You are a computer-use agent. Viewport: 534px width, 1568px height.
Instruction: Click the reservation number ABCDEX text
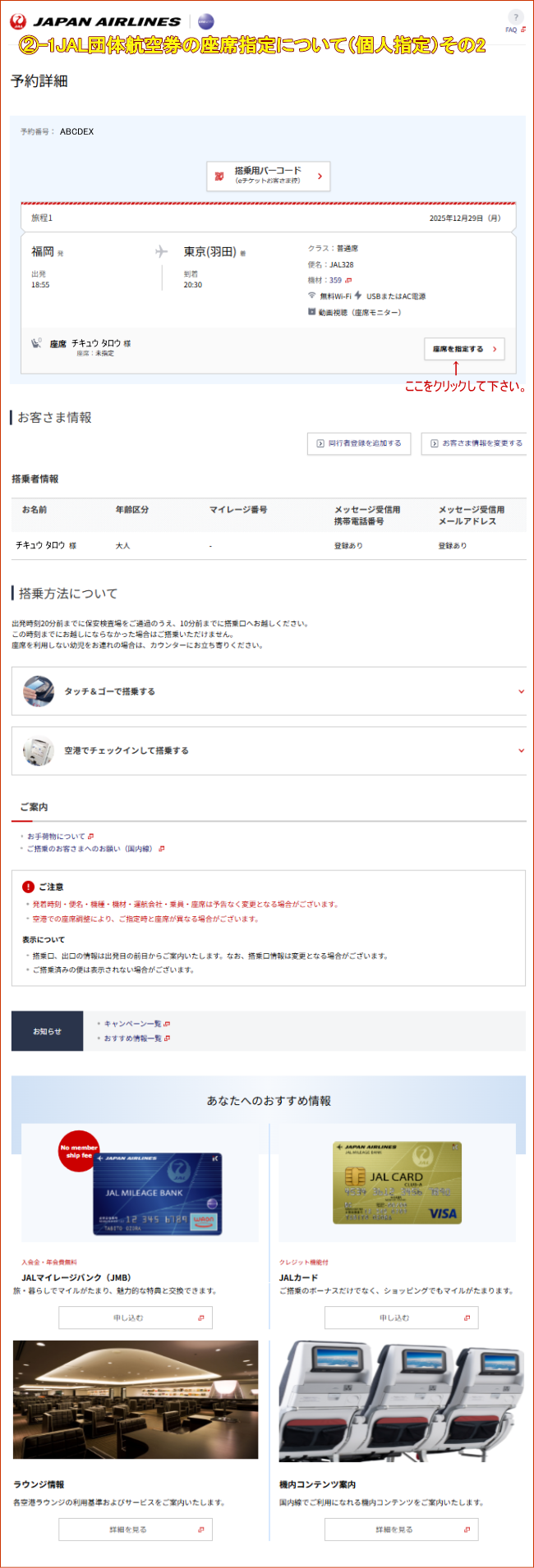77,131
